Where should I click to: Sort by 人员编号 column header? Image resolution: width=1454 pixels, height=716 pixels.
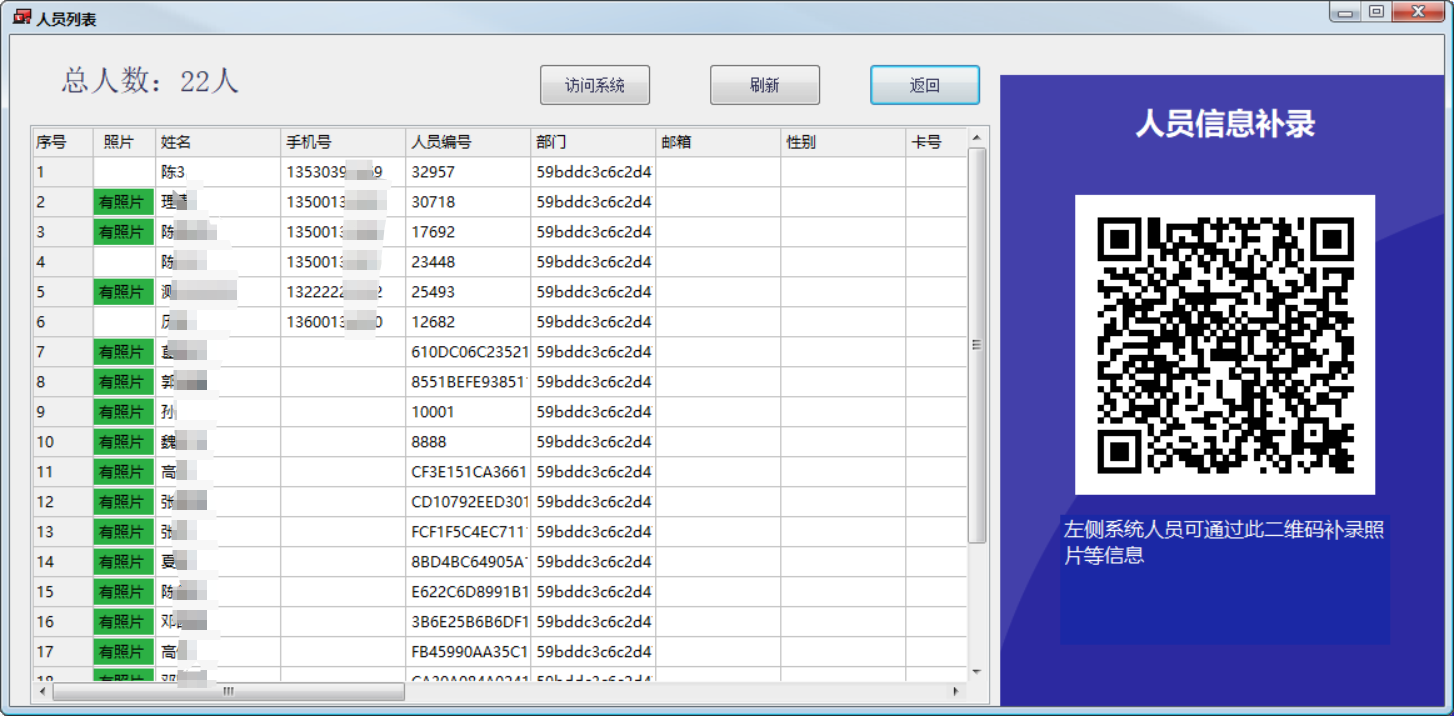click(x=467, y=142)
